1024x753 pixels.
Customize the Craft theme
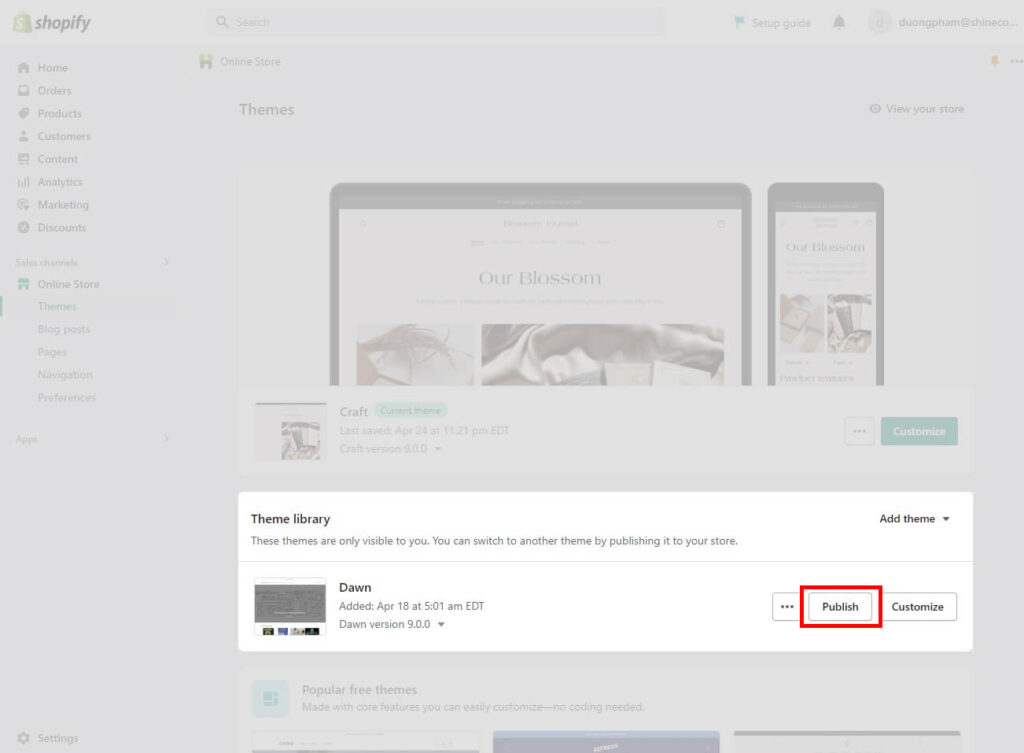tap(919, 431)
